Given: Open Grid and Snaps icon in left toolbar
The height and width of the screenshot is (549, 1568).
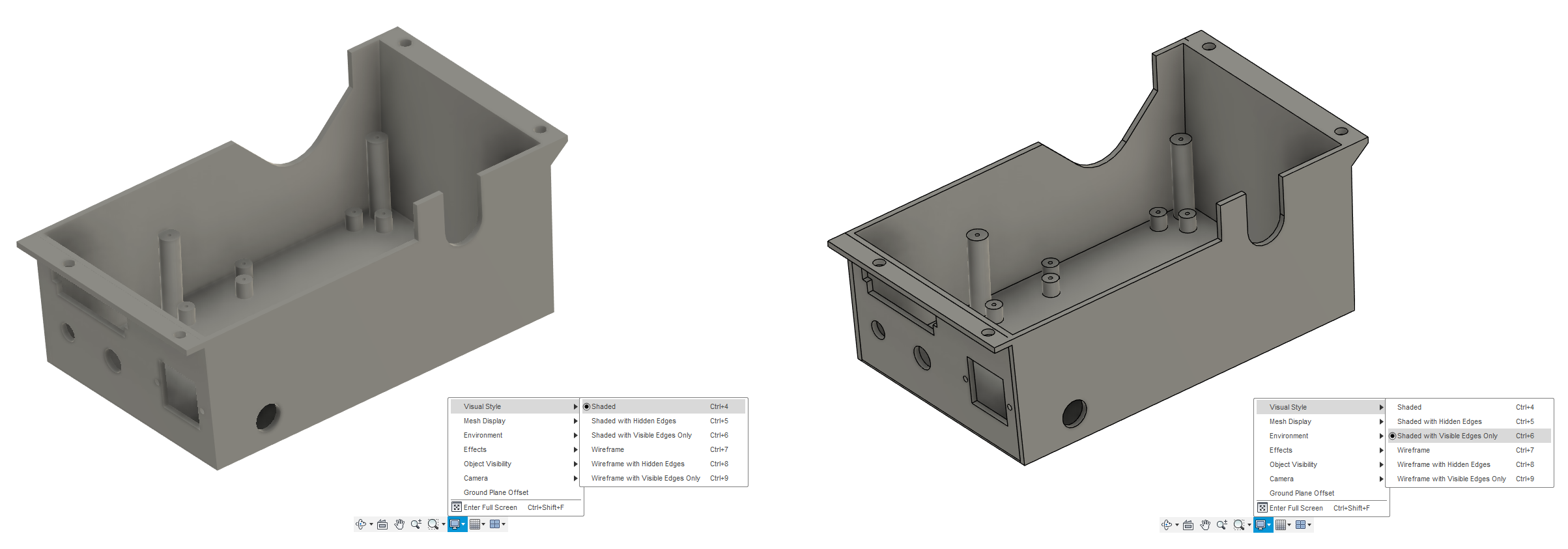Looking at the screenshot, I should (475, 524).
